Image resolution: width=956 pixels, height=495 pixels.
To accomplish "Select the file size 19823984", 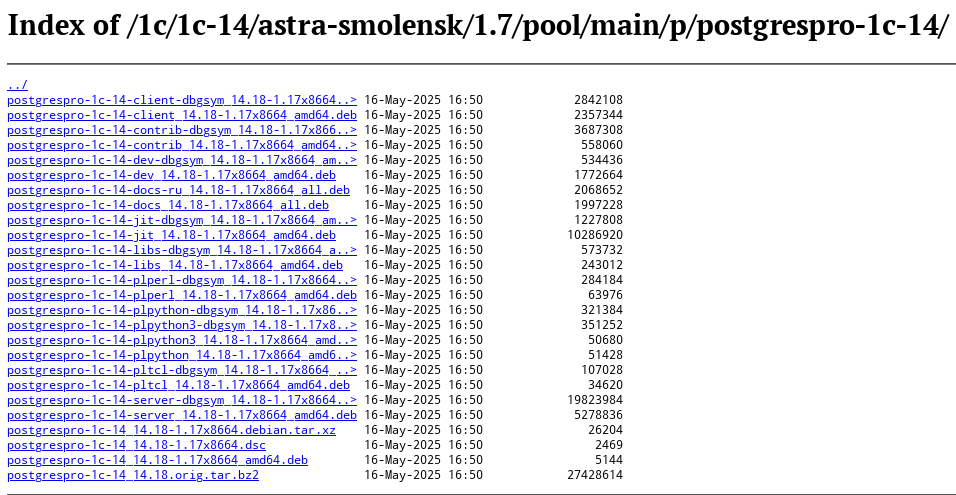I will coord(595,400).
